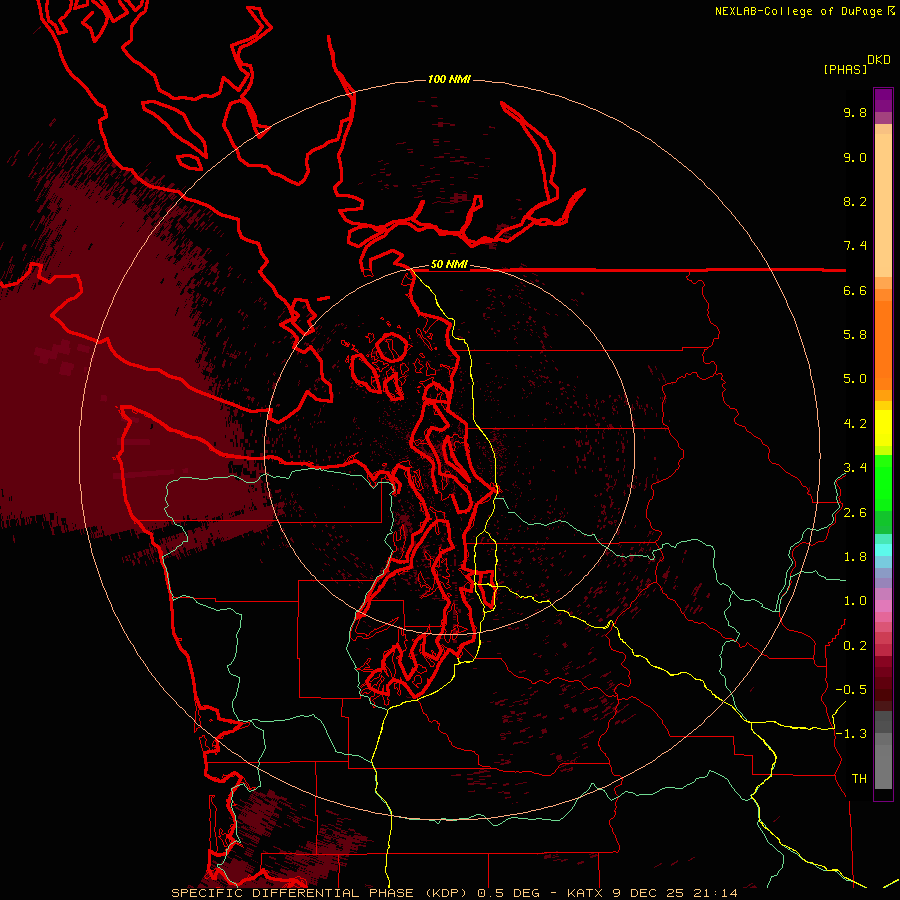Click the 3.4 value on color scale
The image size is (900, 900).
[x=855, y=468]
